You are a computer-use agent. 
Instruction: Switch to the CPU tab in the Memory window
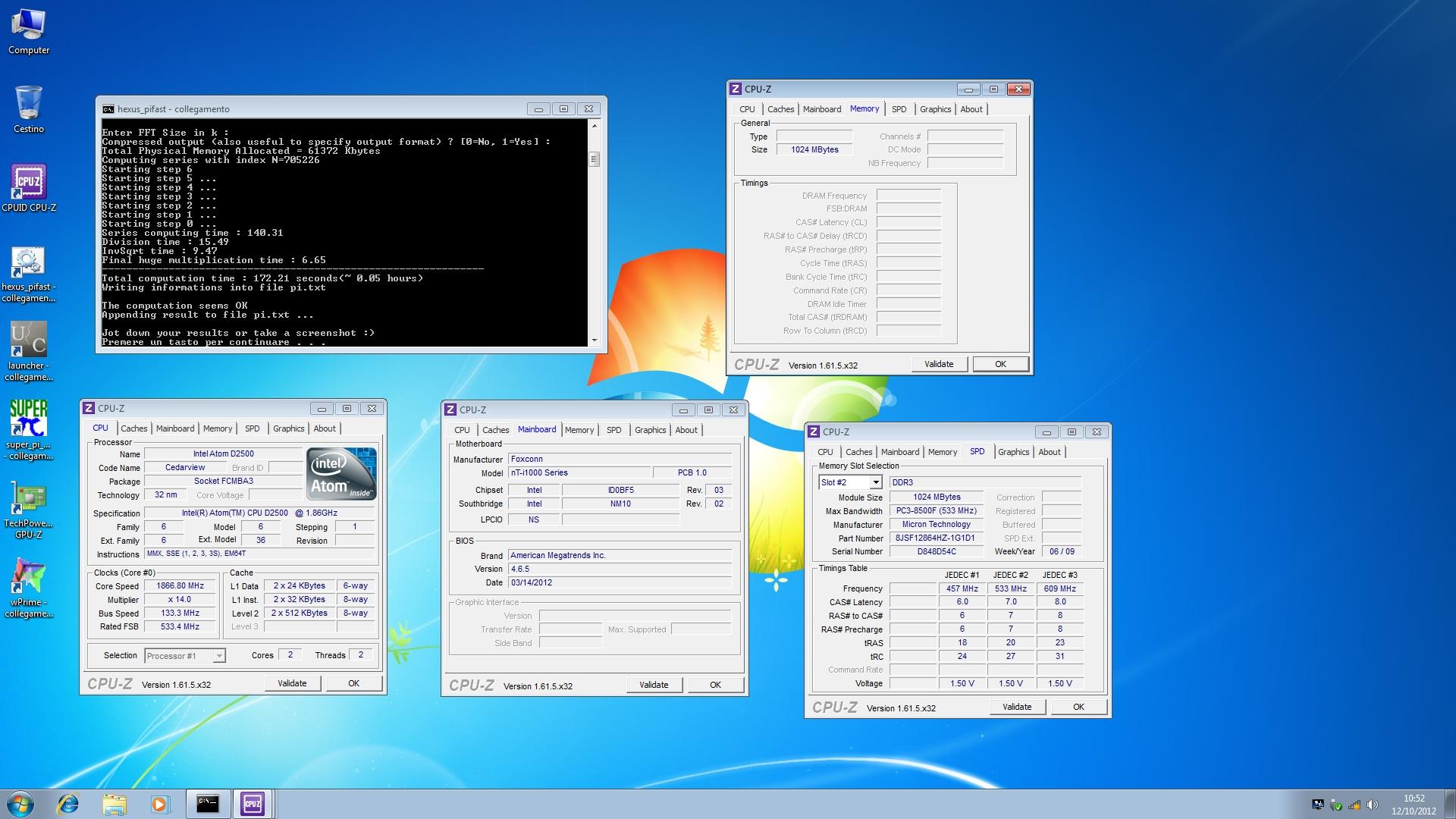tap(748, 110)
